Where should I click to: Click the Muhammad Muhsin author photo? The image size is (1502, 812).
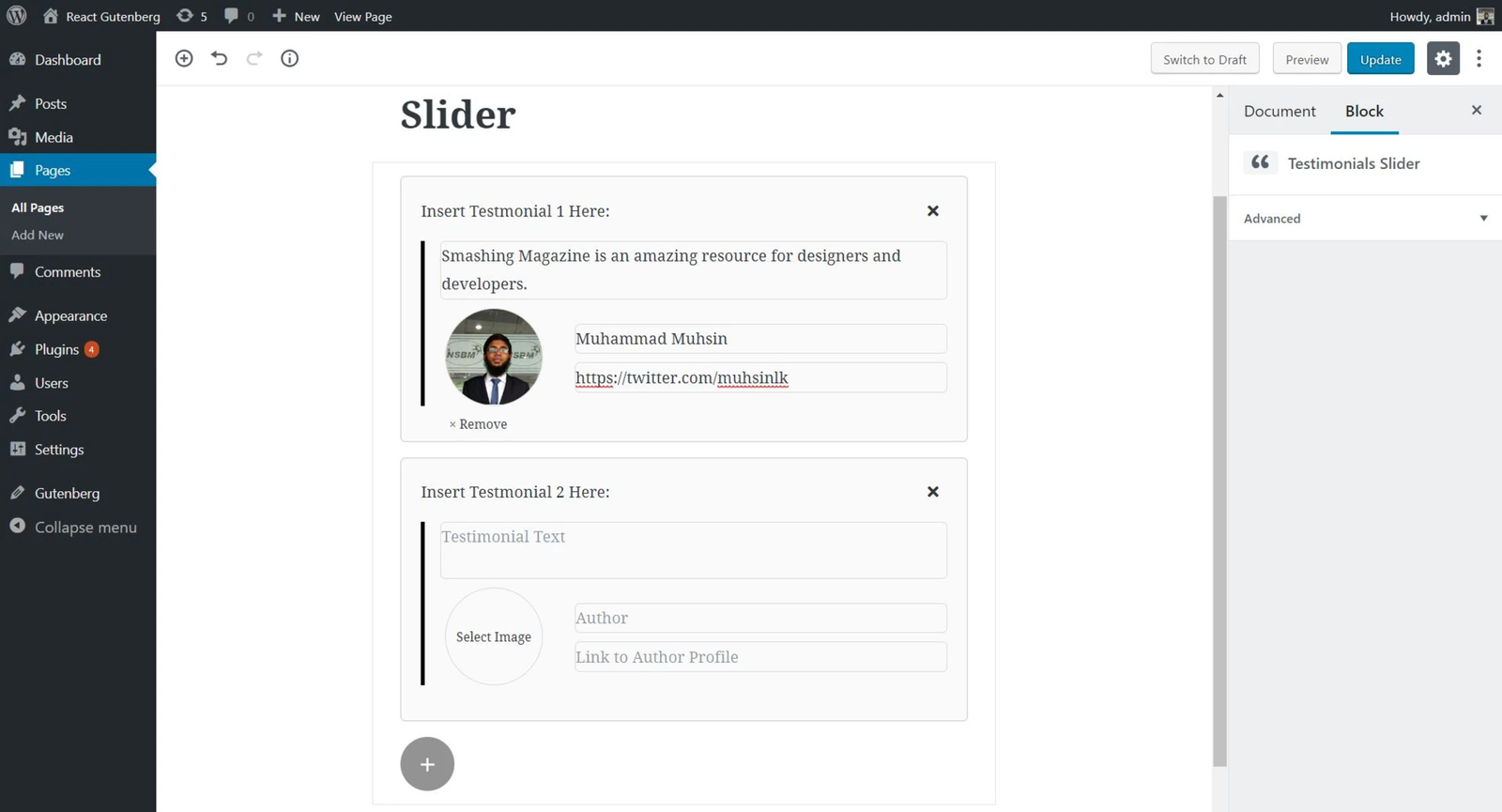(x=493, y=357)
